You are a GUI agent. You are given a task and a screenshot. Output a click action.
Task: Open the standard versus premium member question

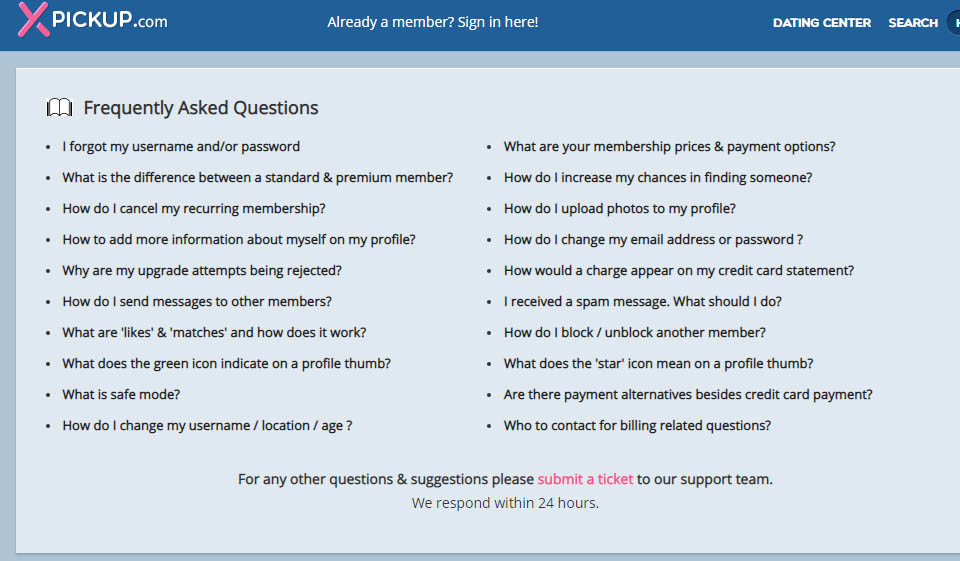(257, 177)
